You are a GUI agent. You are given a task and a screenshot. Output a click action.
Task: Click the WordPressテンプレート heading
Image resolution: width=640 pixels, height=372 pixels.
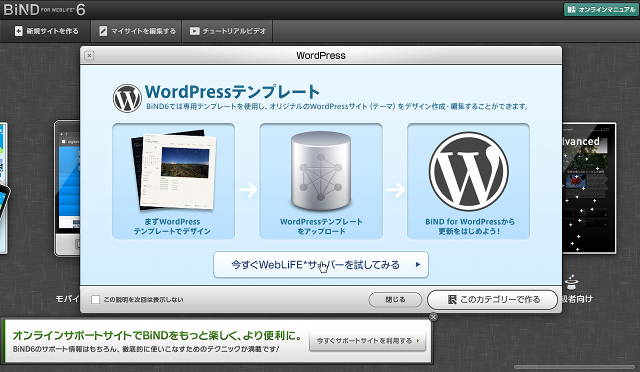click(x=232, y=92)
